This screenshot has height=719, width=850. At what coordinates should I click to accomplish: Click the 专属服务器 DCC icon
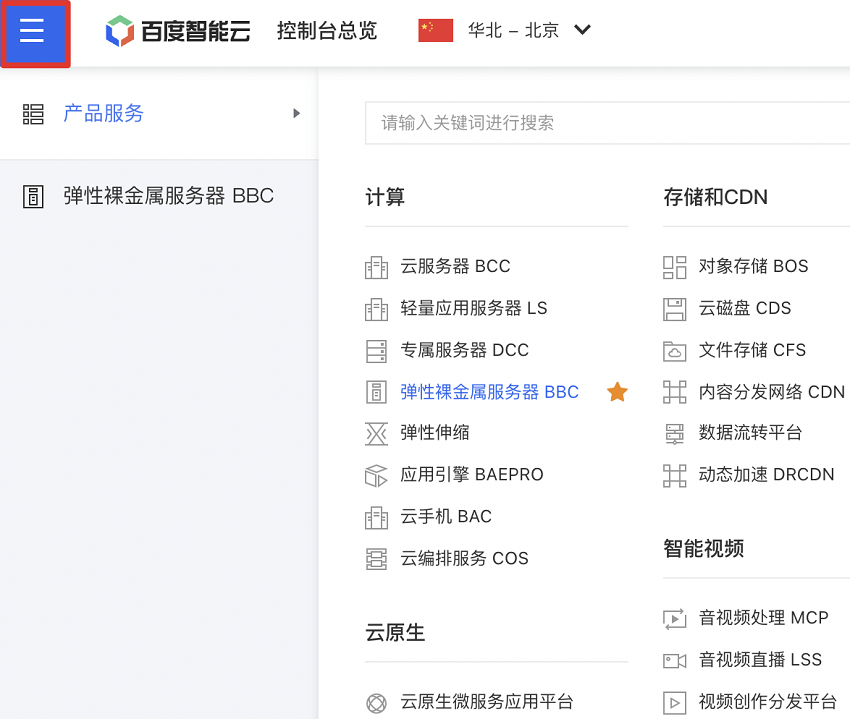[376, 351]
